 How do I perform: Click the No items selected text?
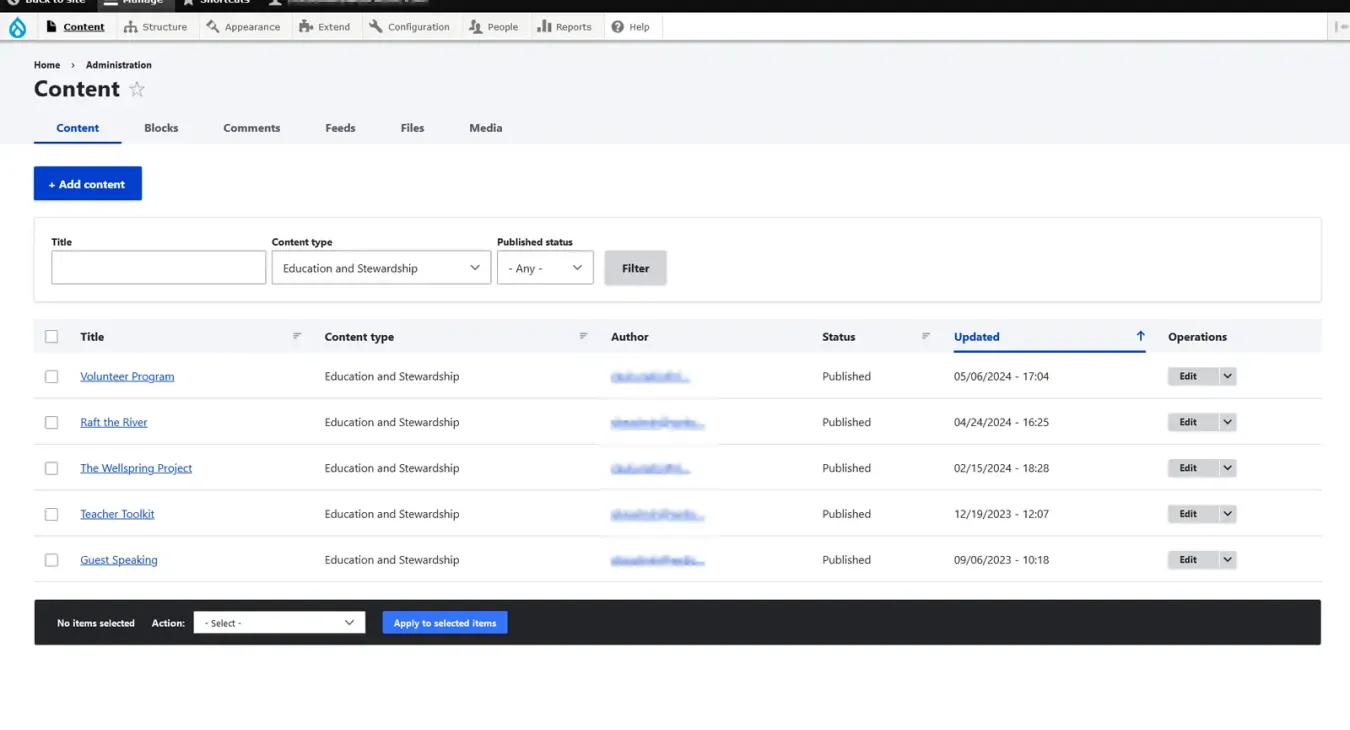96,623
